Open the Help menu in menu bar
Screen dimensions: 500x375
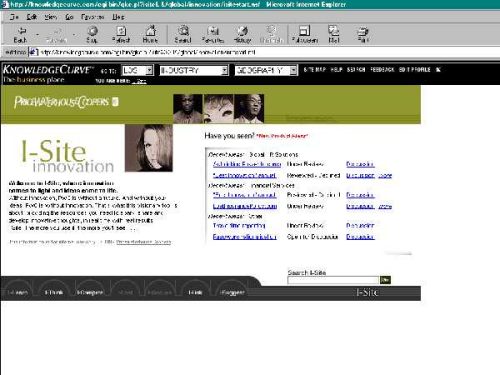(118, 17)
